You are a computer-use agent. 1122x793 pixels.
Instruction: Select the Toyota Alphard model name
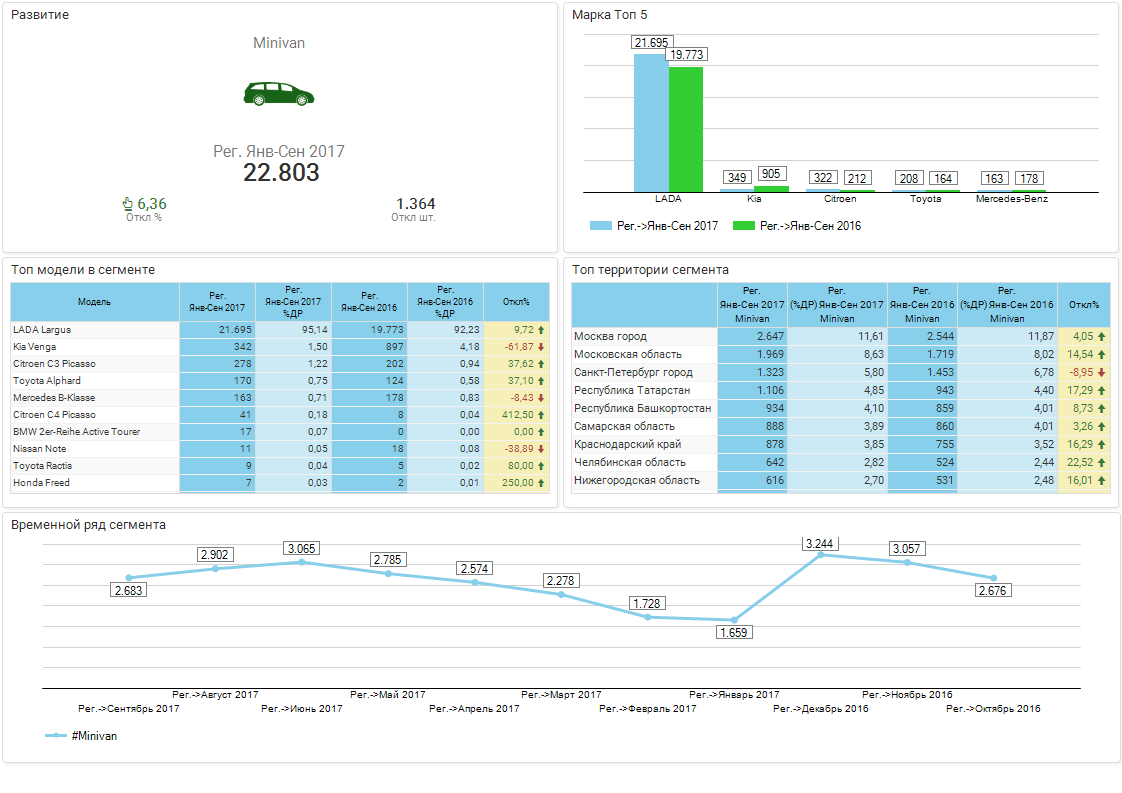(x=47, y=381)
